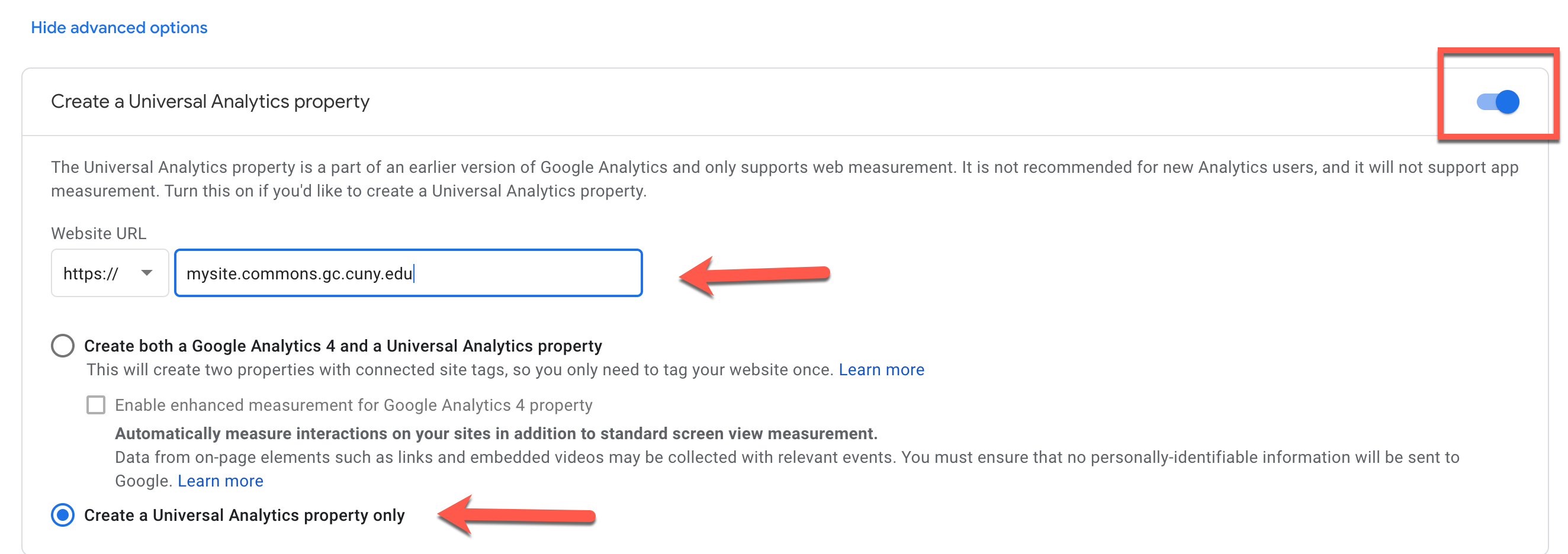Click the Universal Analytics property only label
The width and height of the screenshot is (1568, 554).
(x=244, y=515)
